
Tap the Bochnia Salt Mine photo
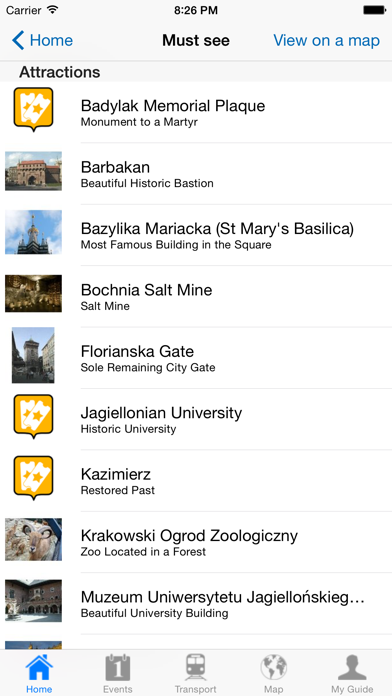point(33,294)
